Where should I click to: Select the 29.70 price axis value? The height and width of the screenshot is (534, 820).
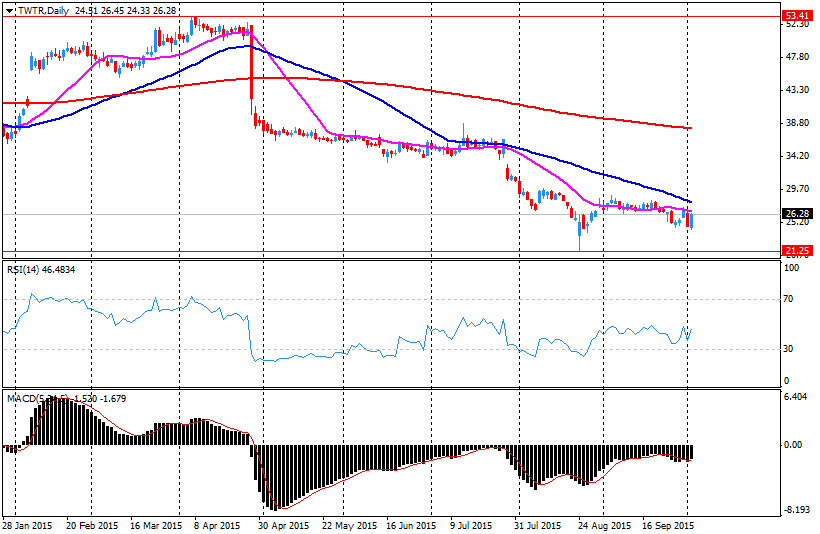point(797,188)
